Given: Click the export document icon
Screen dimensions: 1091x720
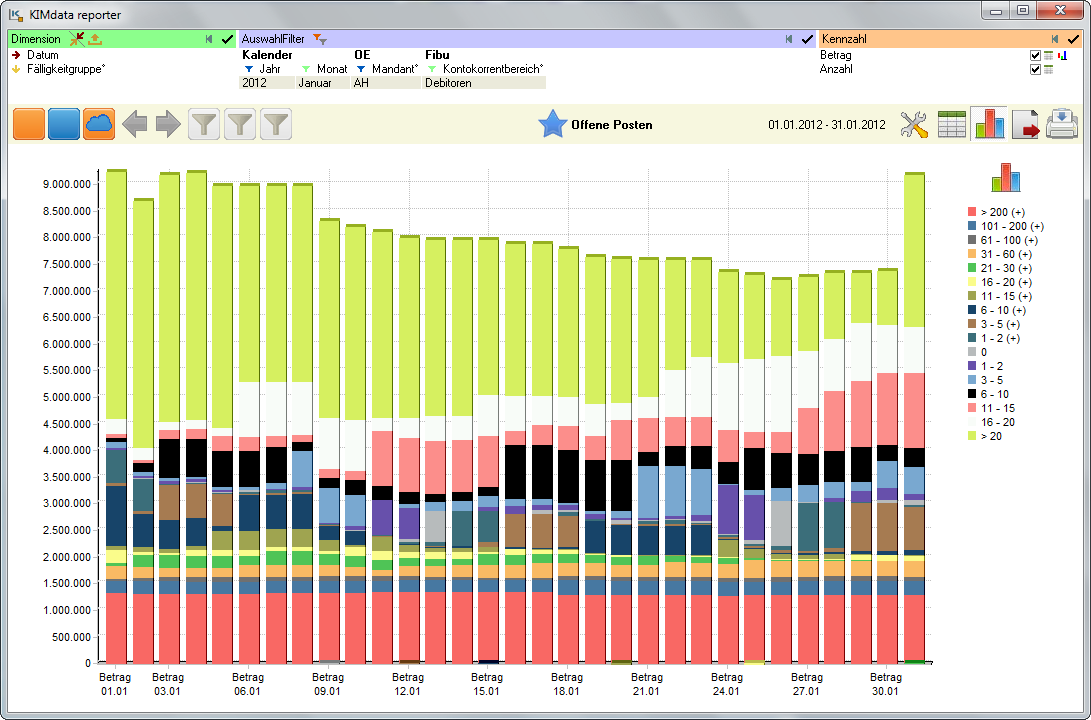Looking at the screenshot, I should click(x=1026, y=124).
